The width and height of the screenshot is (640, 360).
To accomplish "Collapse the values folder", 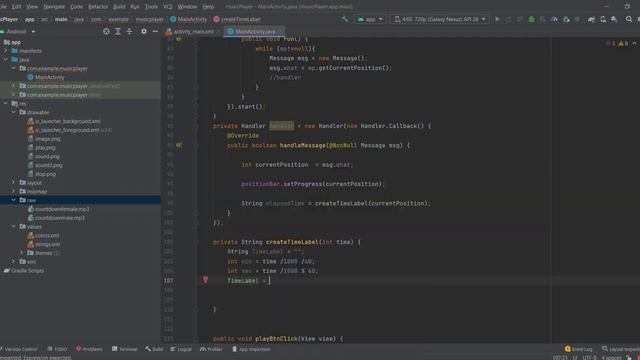I will click(x=13, y=227).
